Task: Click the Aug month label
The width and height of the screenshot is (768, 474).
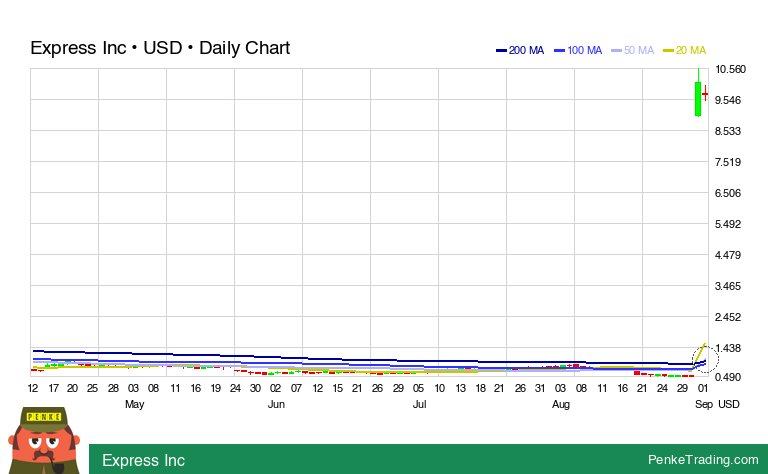Action: (561, 404)
